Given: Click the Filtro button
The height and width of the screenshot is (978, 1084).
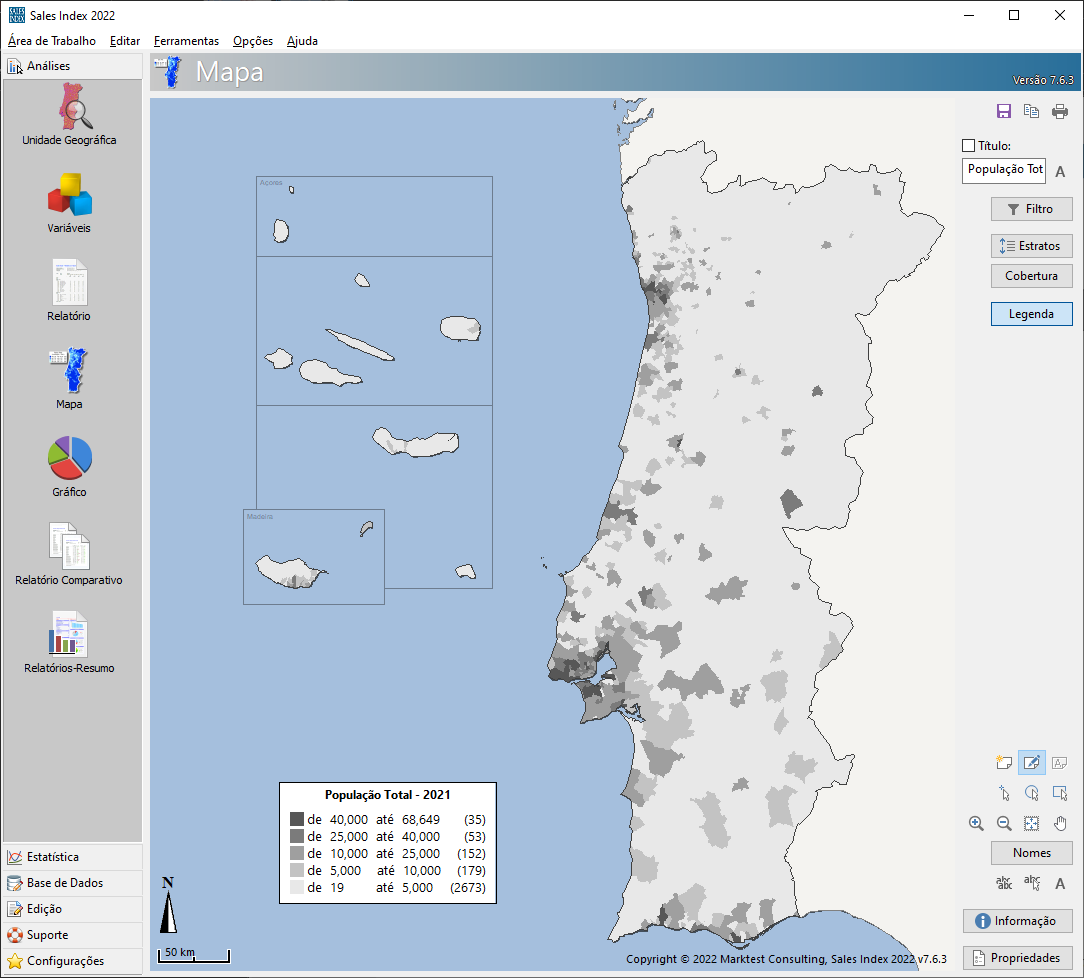Looking at the screenshot, I should coord(1031,209).
